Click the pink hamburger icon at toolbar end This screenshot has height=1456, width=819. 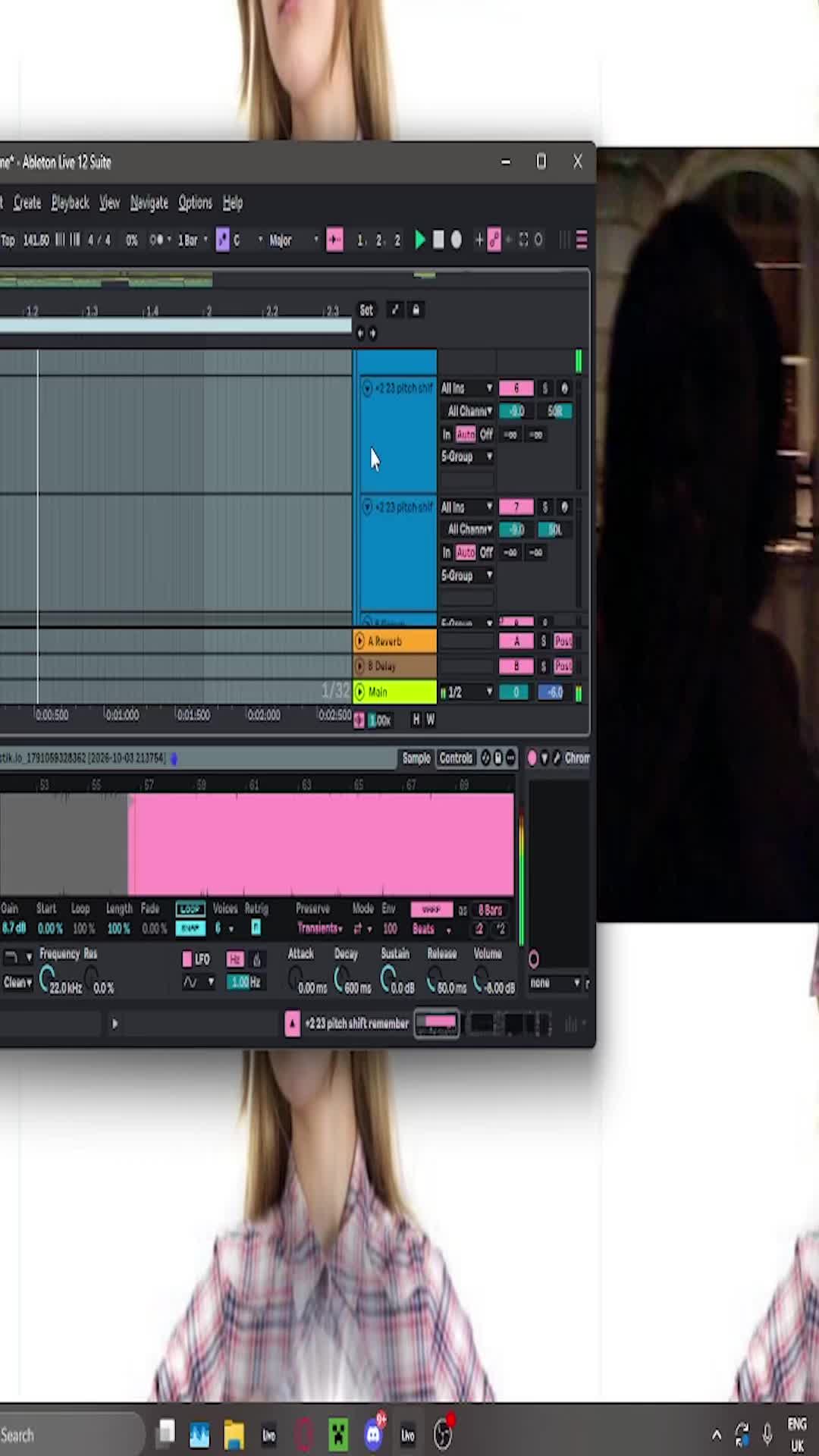[582, 240]
